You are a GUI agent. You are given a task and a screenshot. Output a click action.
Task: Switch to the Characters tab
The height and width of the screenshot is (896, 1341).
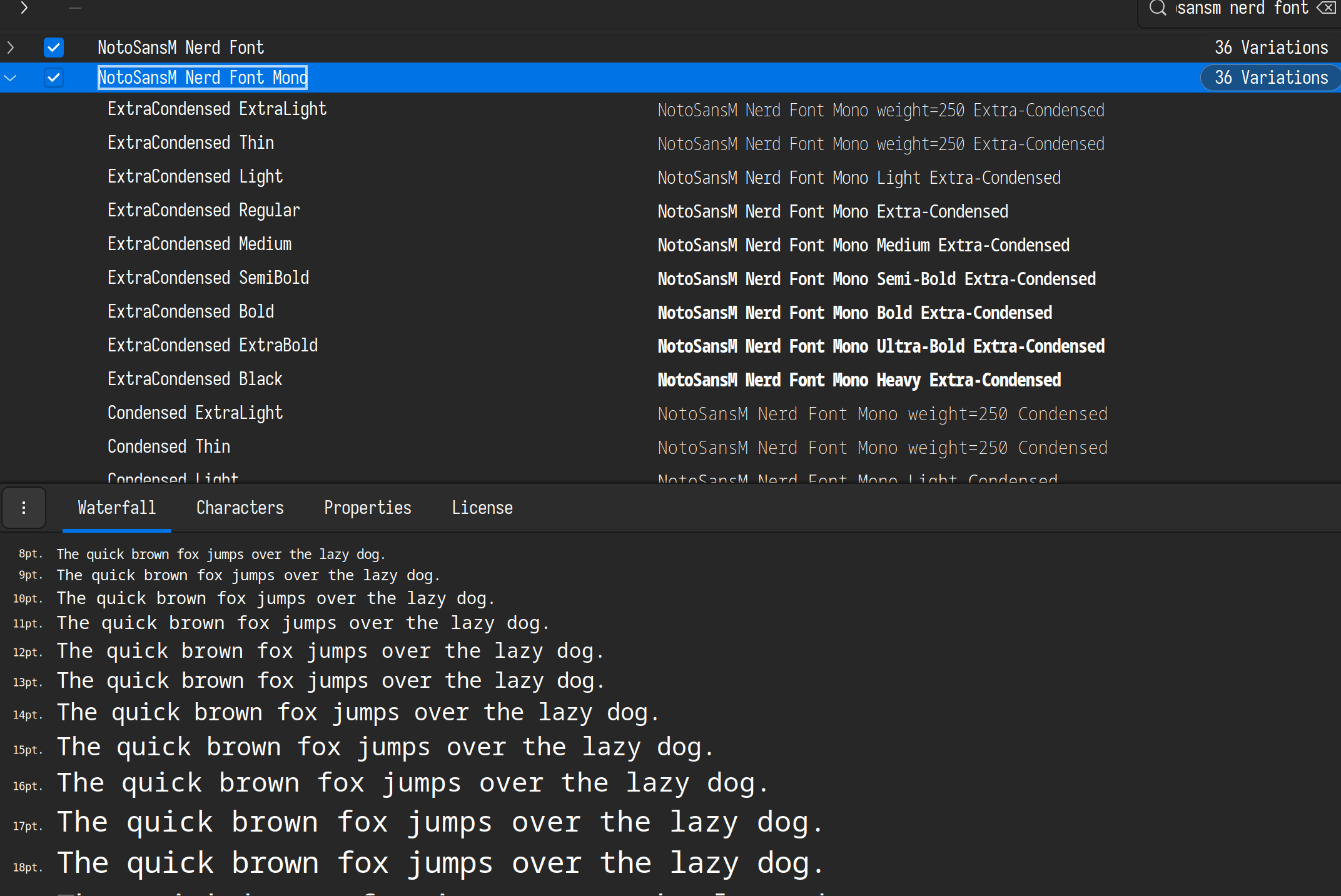point(240,508)
